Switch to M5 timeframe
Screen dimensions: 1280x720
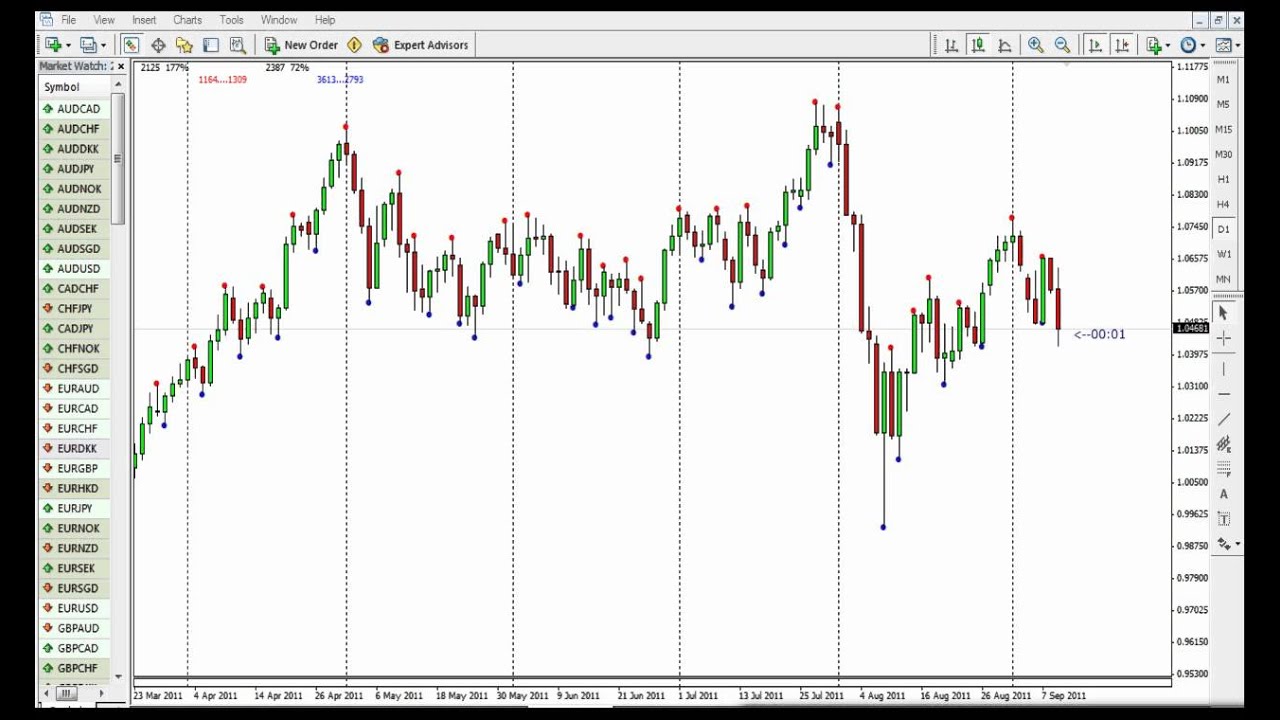[x=1223, y=104]
